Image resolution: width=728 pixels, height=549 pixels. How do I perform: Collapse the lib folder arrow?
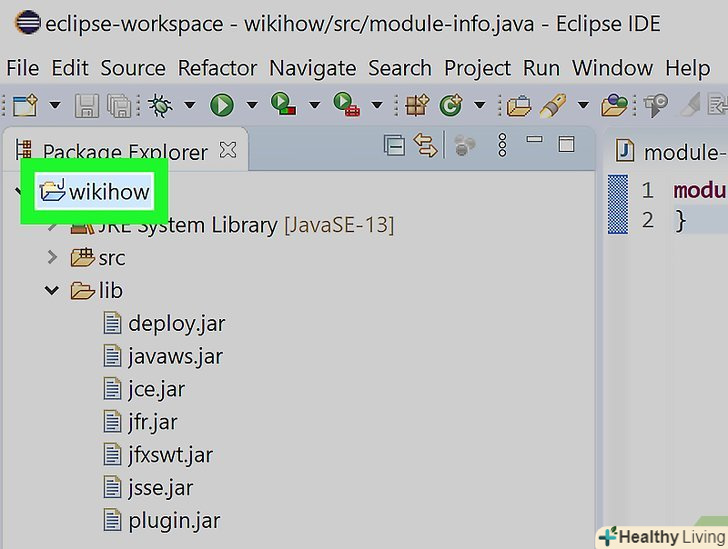click(x=52, y=290)
